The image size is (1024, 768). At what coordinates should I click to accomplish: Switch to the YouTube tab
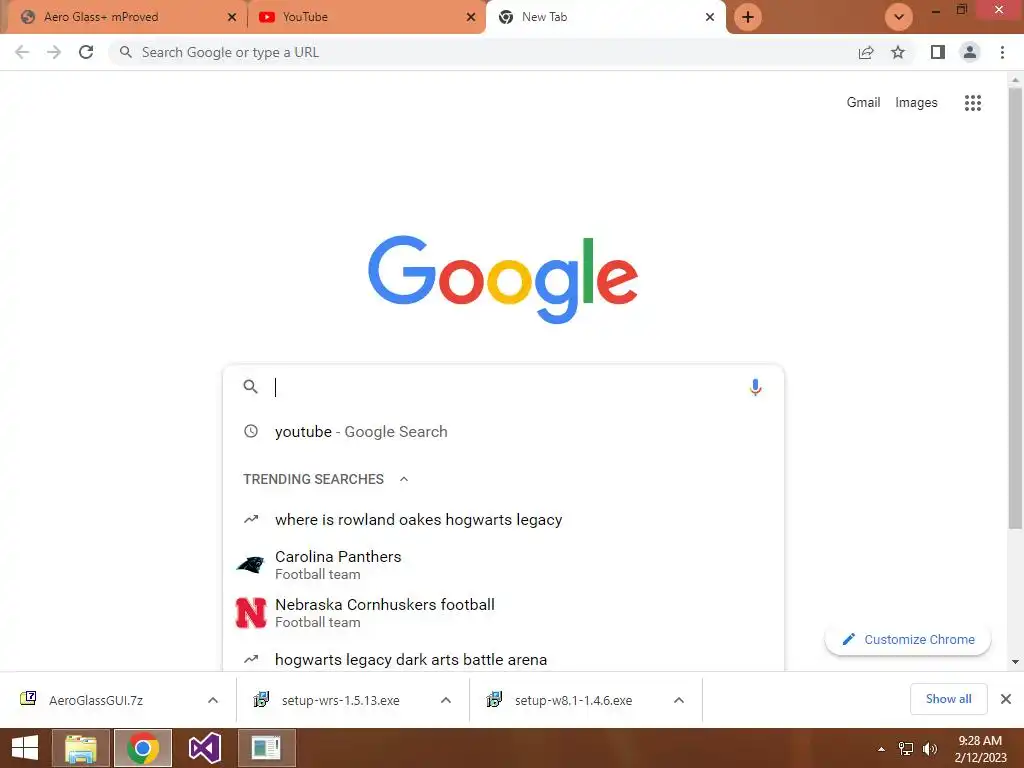tap(366, 17)
